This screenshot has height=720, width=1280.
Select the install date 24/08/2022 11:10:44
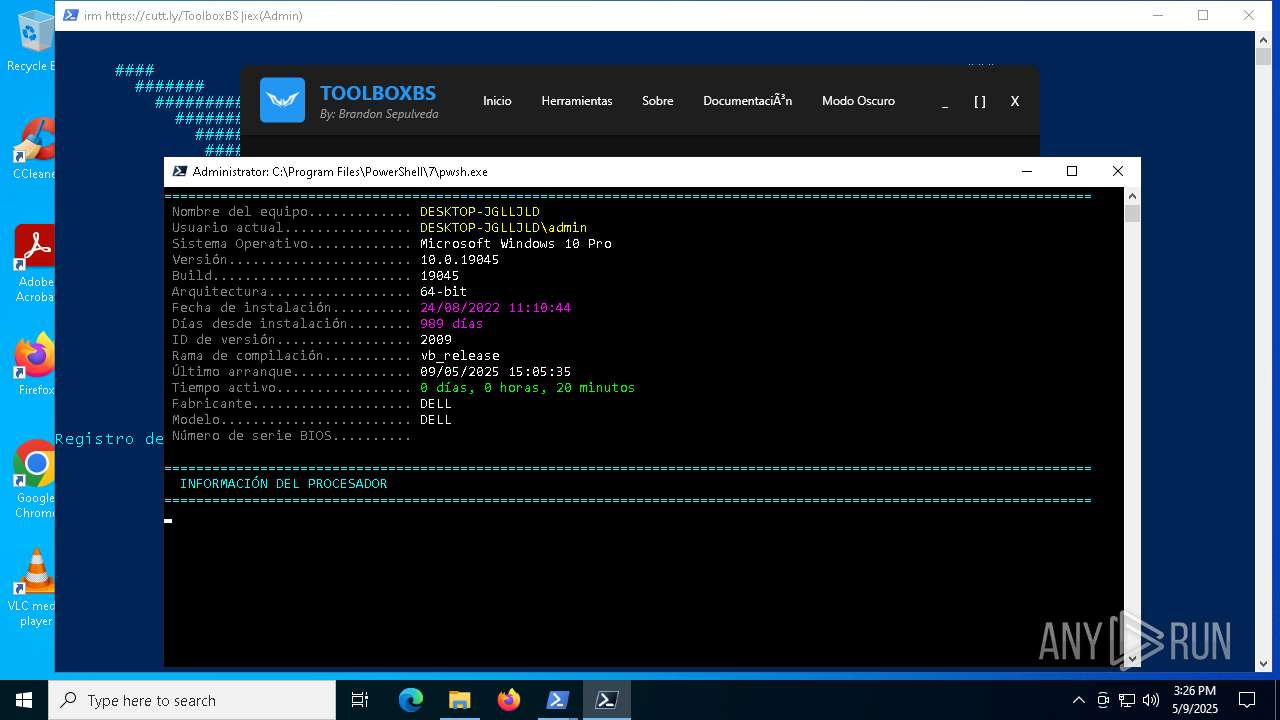point(495,308)
